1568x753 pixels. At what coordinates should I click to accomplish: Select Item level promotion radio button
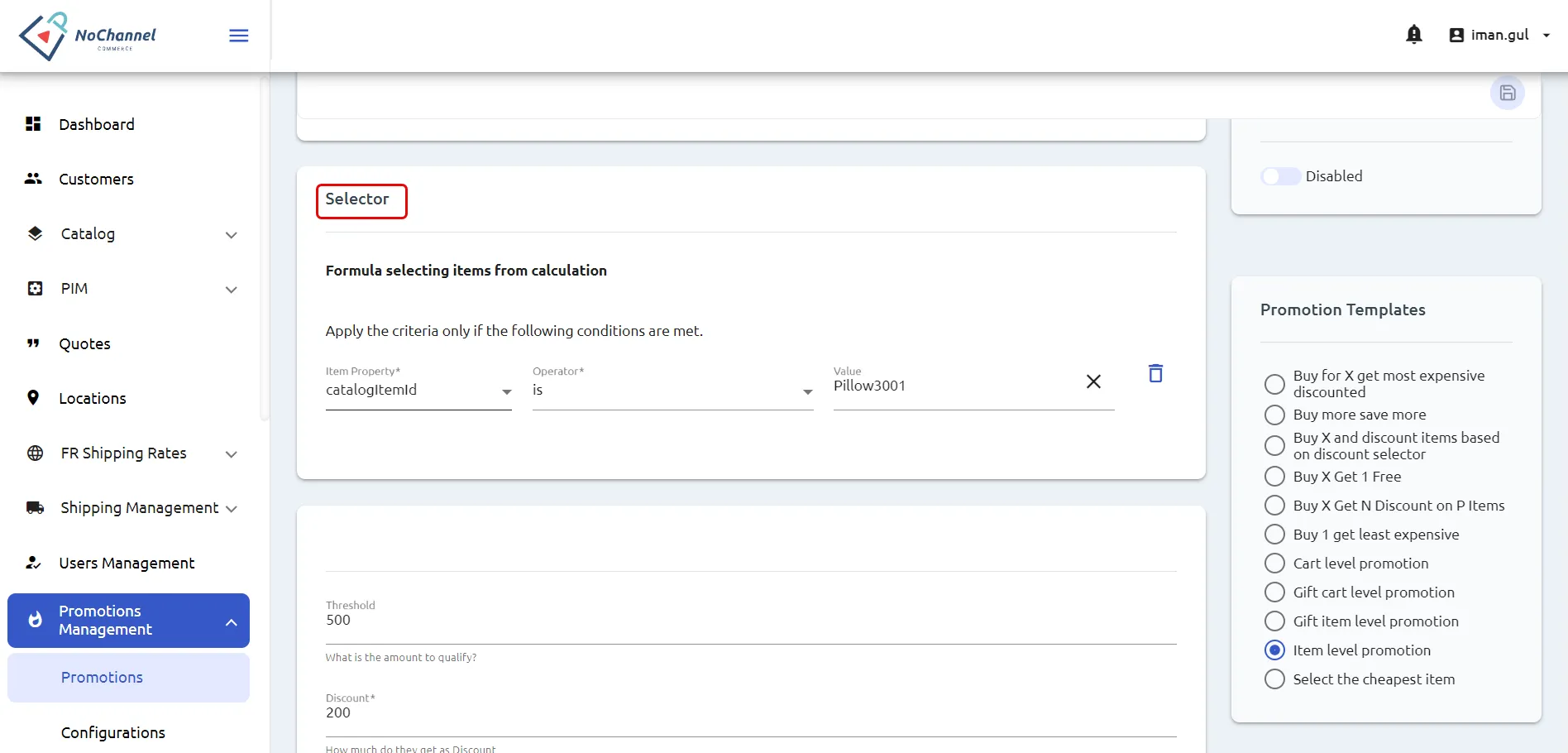coord(1274,650)
